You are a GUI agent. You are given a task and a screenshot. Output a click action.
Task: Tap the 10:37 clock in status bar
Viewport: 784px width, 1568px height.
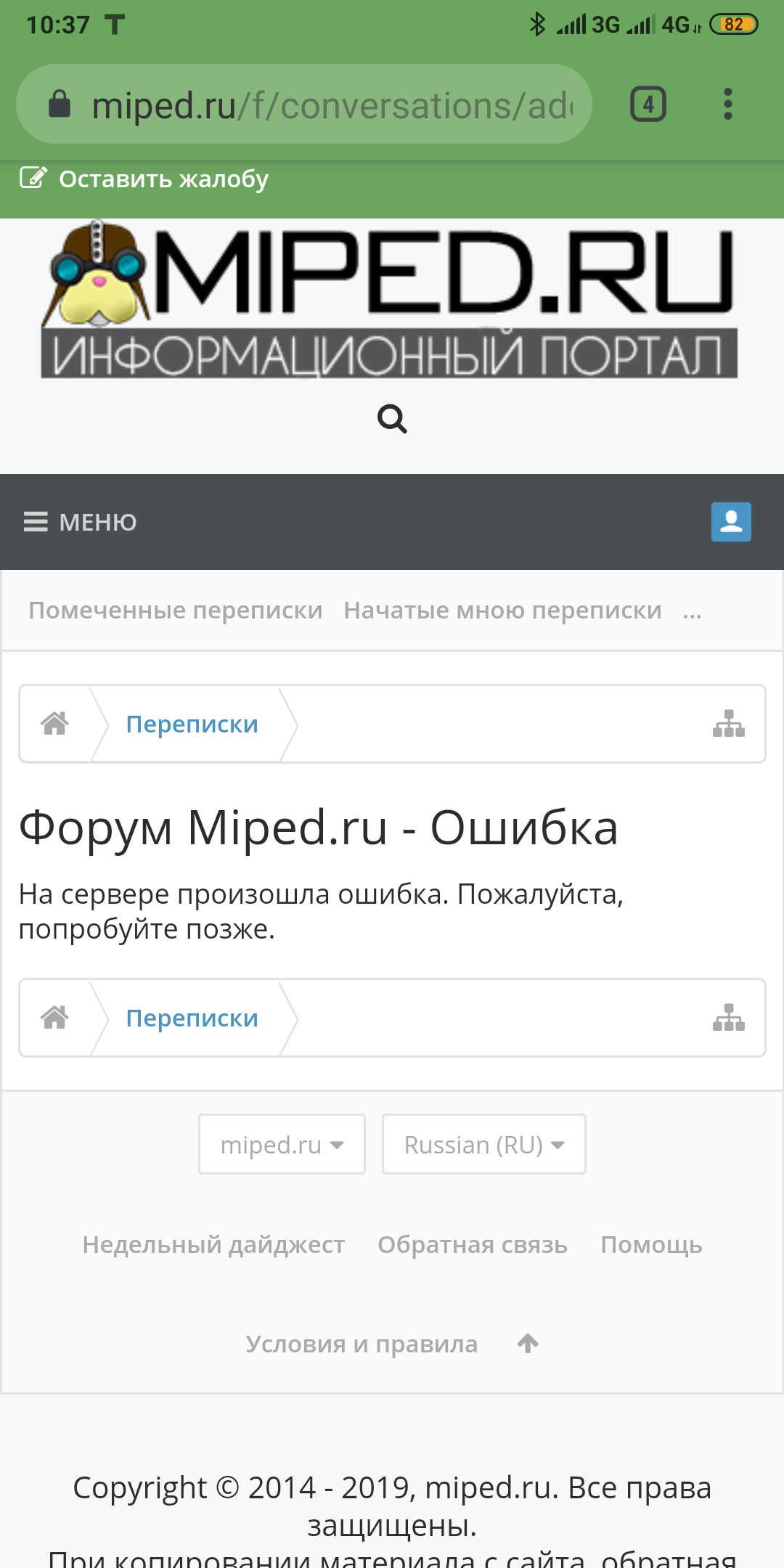tap(57, 25)
